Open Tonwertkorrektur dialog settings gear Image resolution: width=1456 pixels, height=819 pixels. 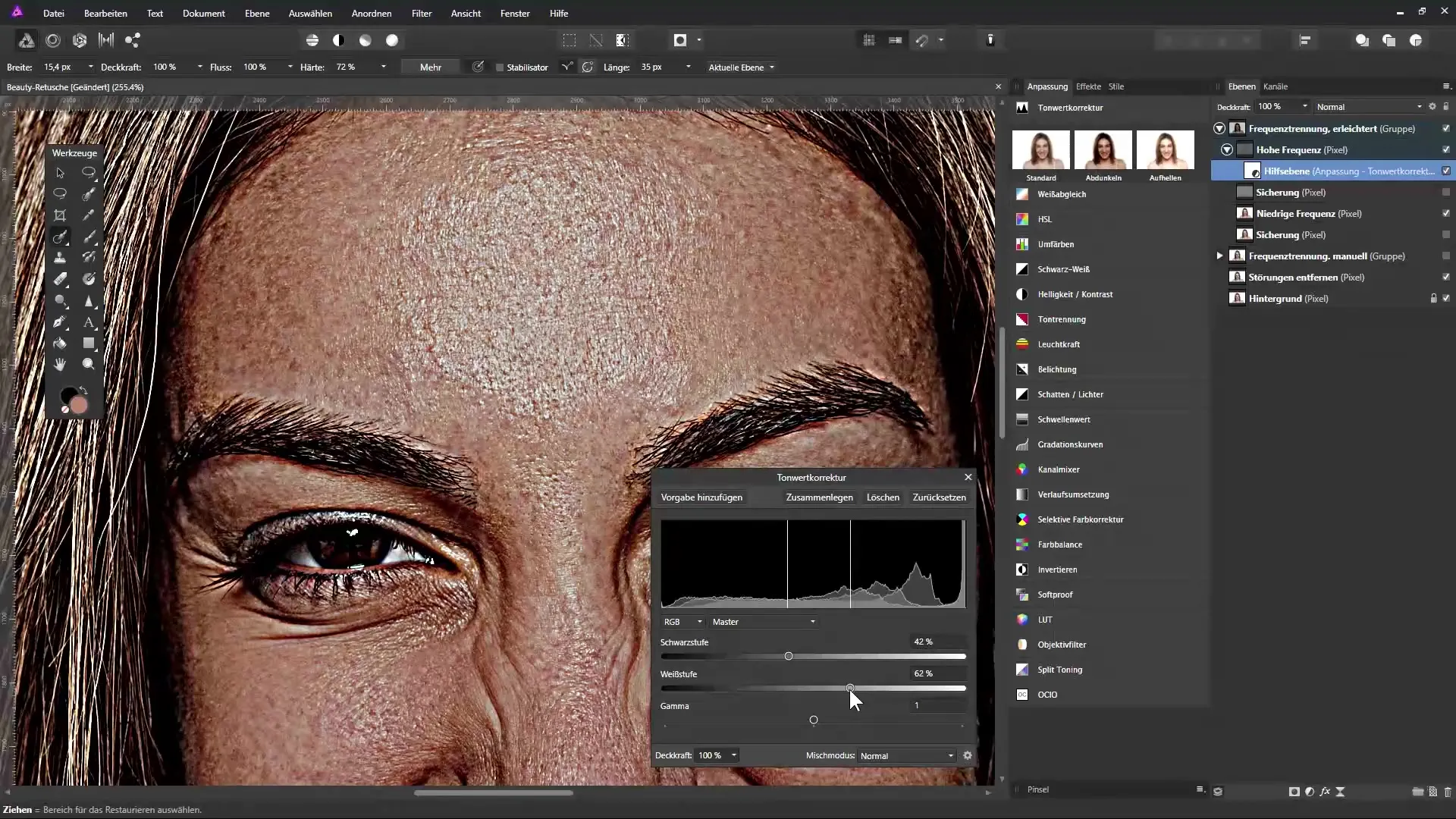click(x=967, y=755)
